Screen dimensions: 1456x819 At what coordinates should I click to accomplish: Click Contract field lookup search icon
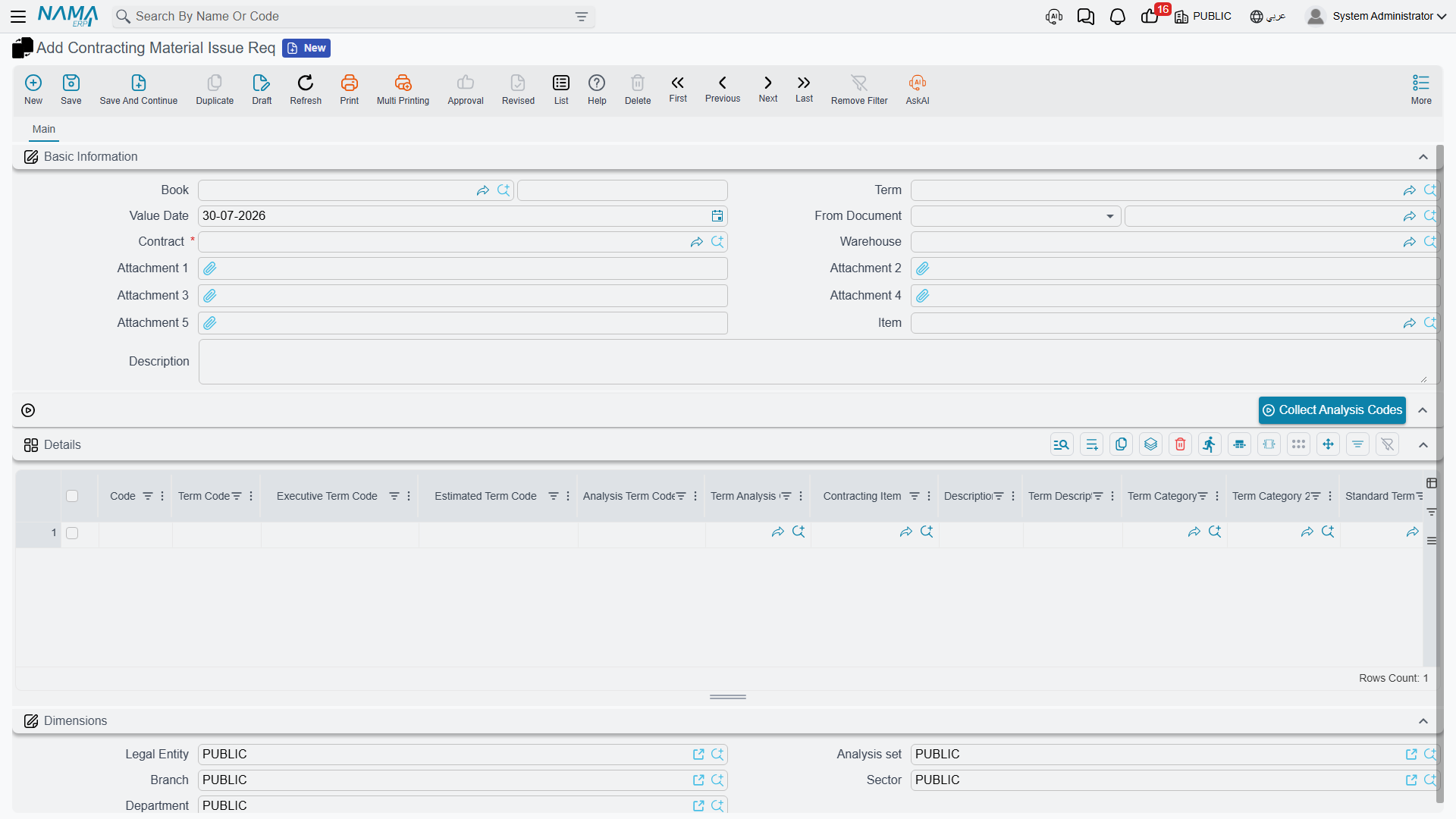click(x=717, y=242)
